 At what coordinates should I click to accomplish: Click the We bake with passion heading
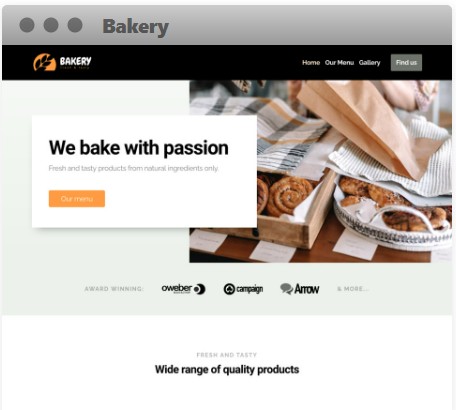point(139,148)
